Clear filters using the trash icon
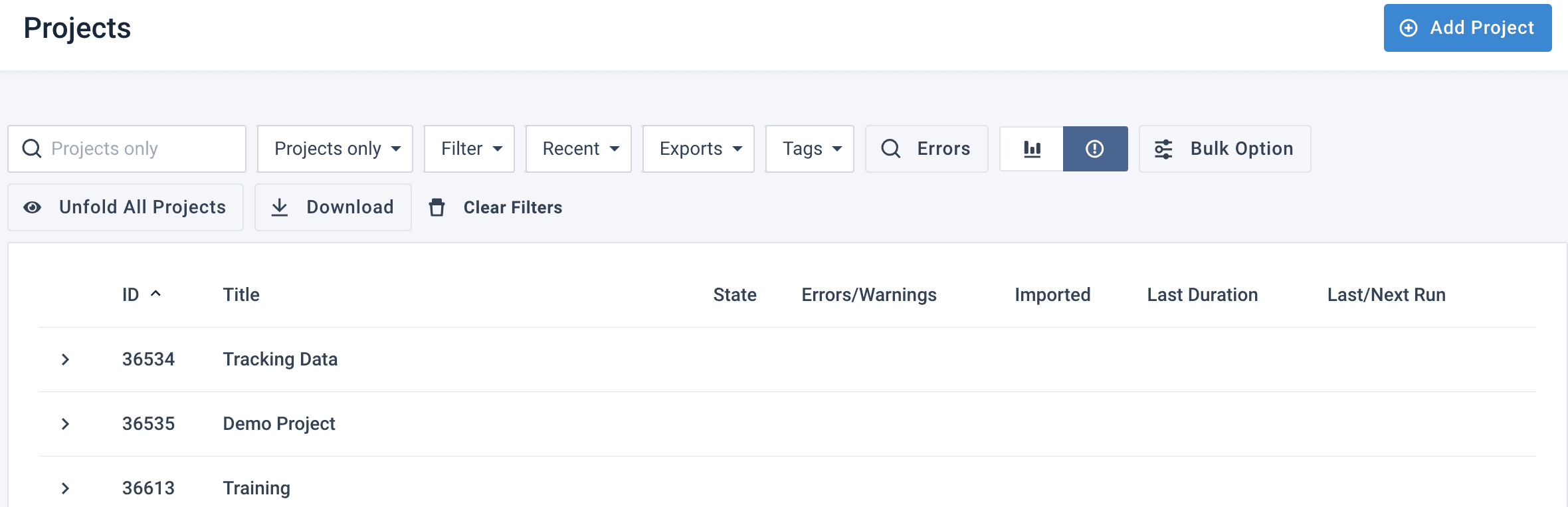 [x=437, y=208]
